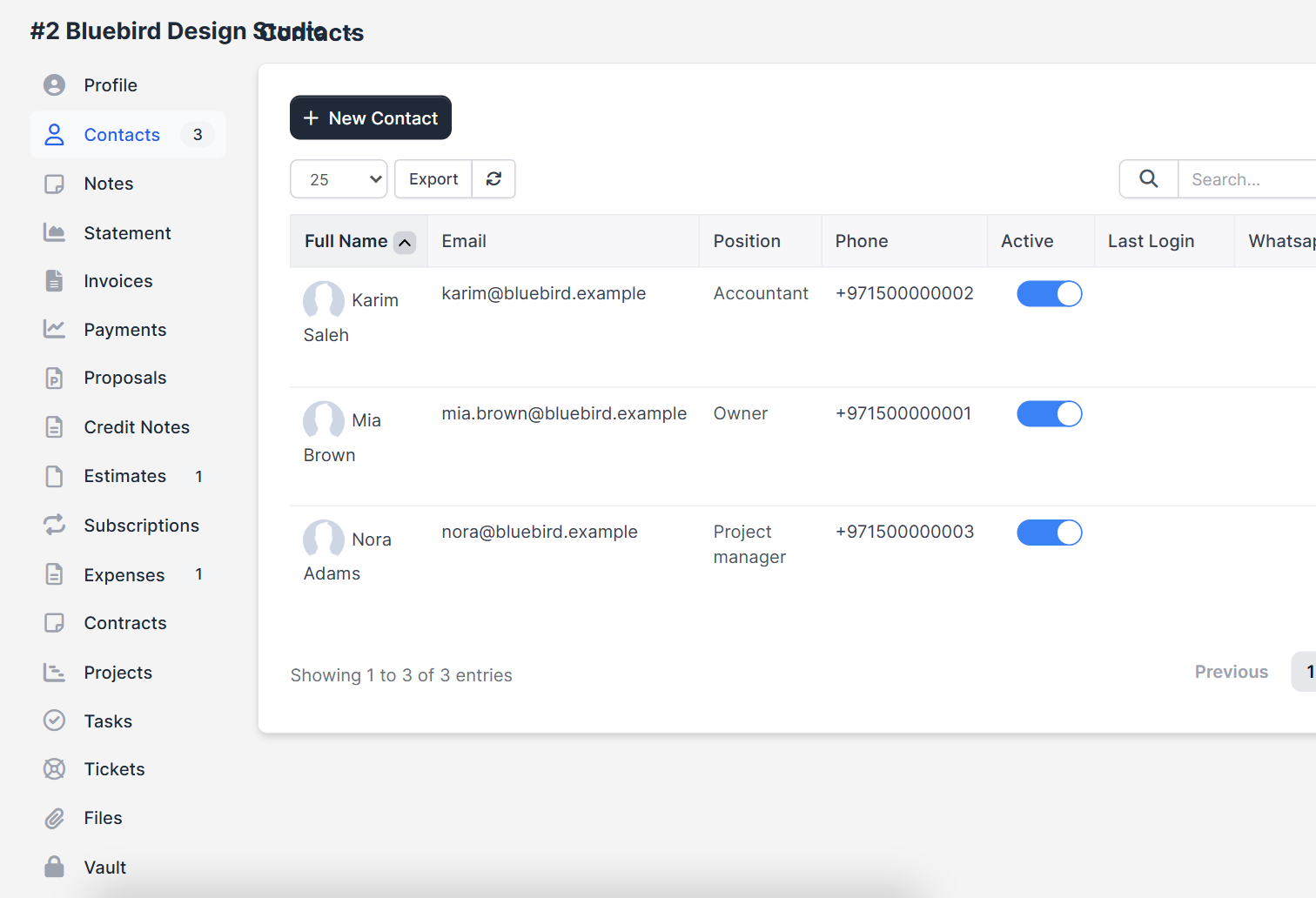Viewport: 1316px width, 898px height.
Task: Click the Notes sidebar icon
Action: pos(54,184)
